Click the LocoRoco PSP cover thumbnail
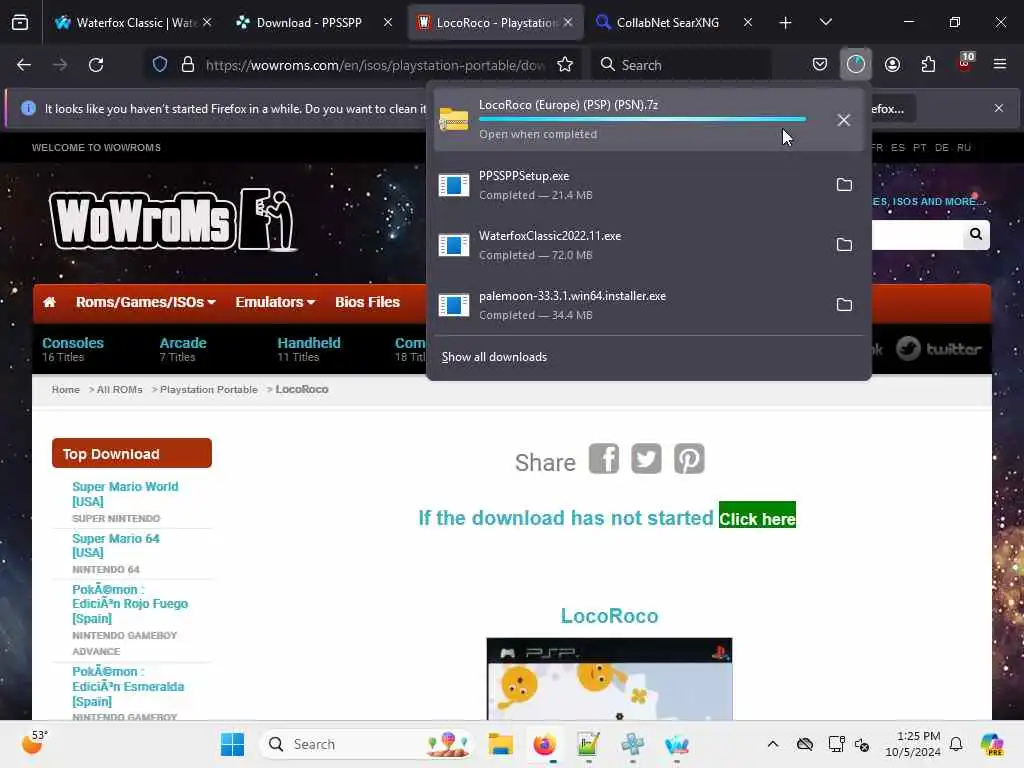The height and width of the screenshot is (768, 1024). click(x=609, y=679)
